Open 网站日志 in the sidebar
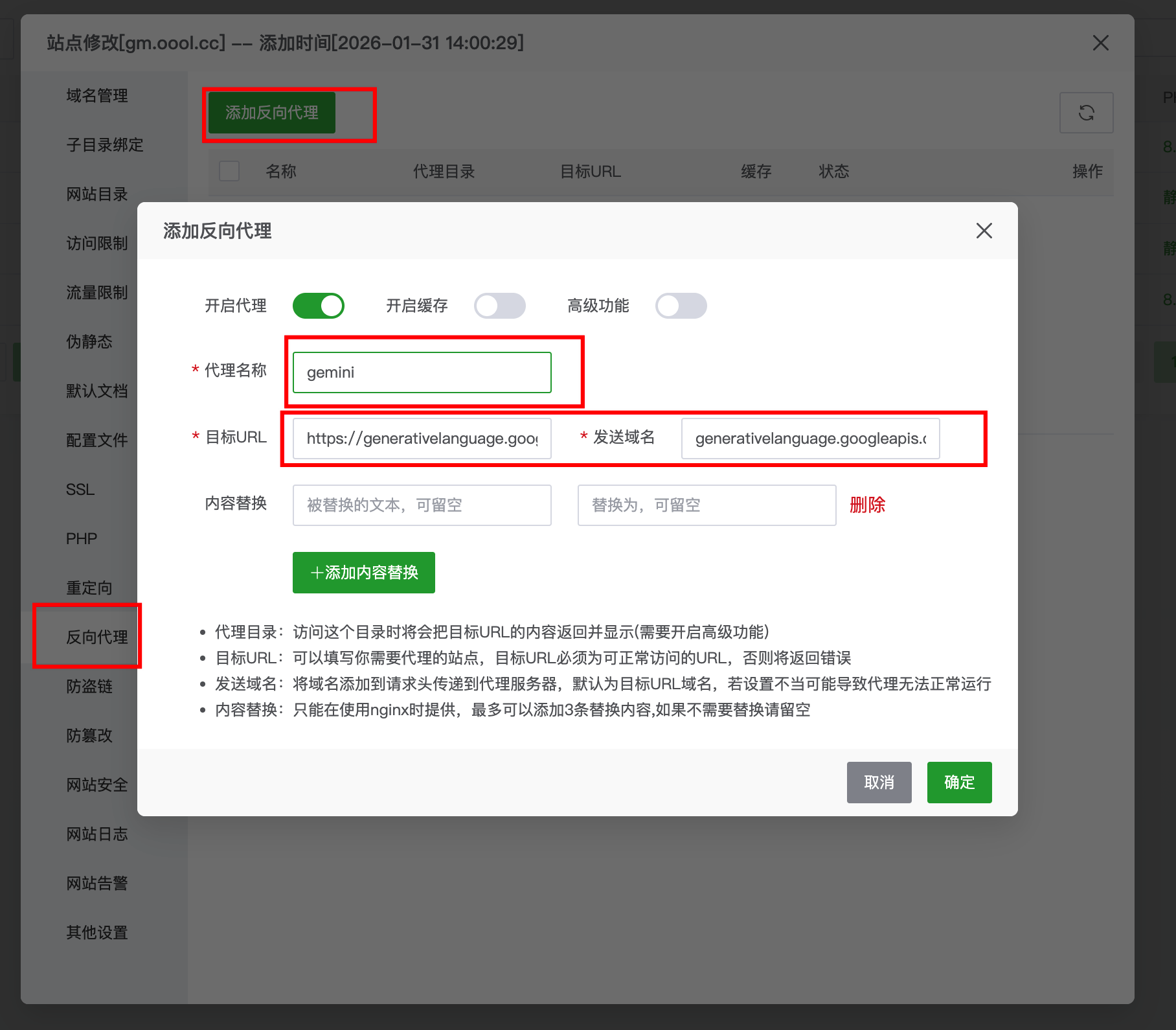Viewport: 1176px width, 1030px height. [96, 834]
